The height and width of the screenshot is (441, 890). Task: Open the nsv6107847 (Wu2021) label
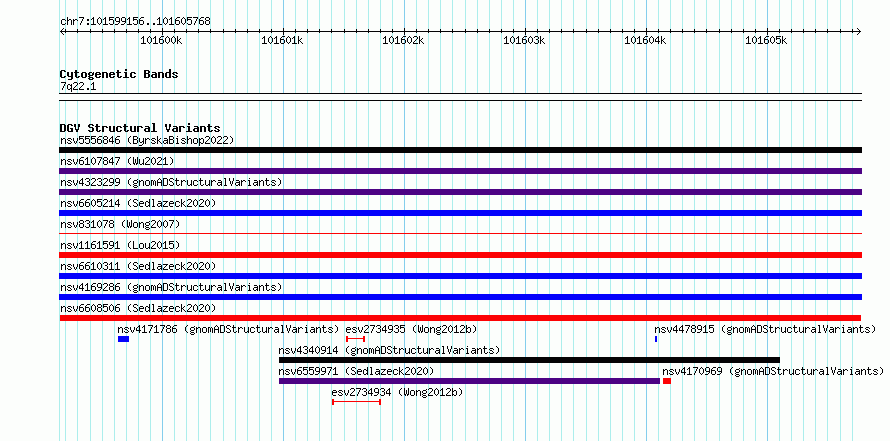click(x=117, y=161)
